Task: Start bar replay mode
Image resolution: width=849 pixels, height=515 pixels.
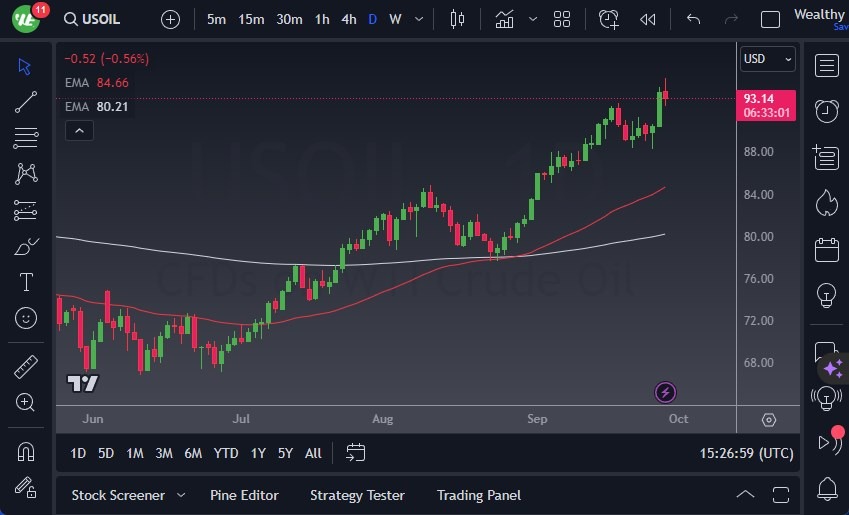Action: point(648,19)
